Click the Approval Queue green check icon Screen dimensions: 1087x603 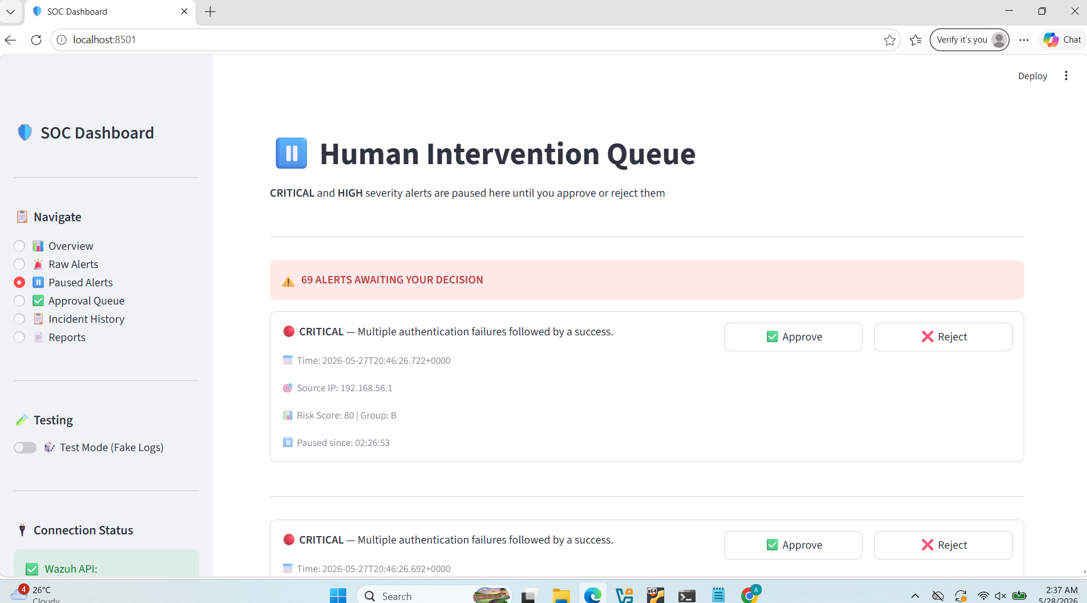tap(38, 301)
